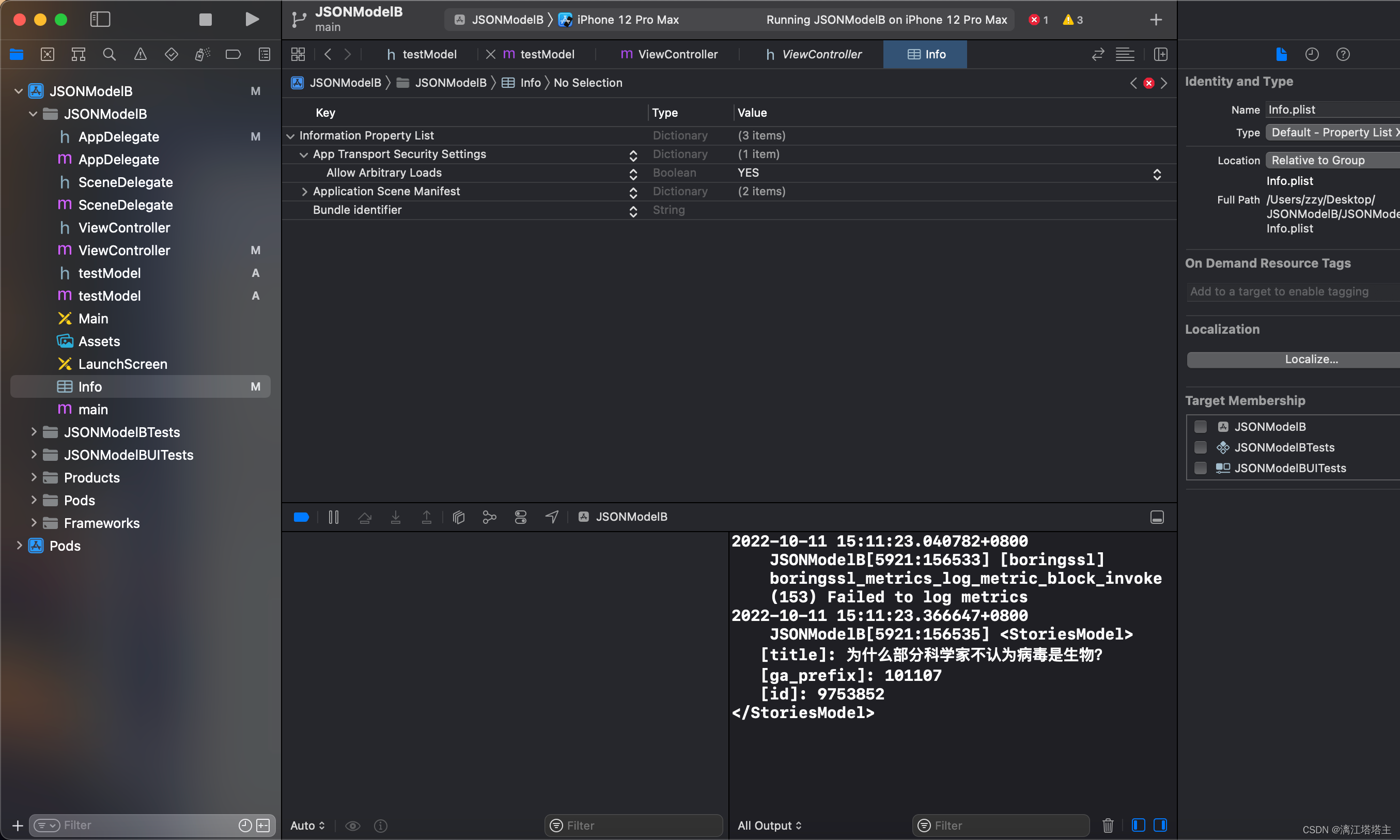Show the warnings count indicator
The height and width of the screenshot is (840, 1400).
pos(1073,20)
